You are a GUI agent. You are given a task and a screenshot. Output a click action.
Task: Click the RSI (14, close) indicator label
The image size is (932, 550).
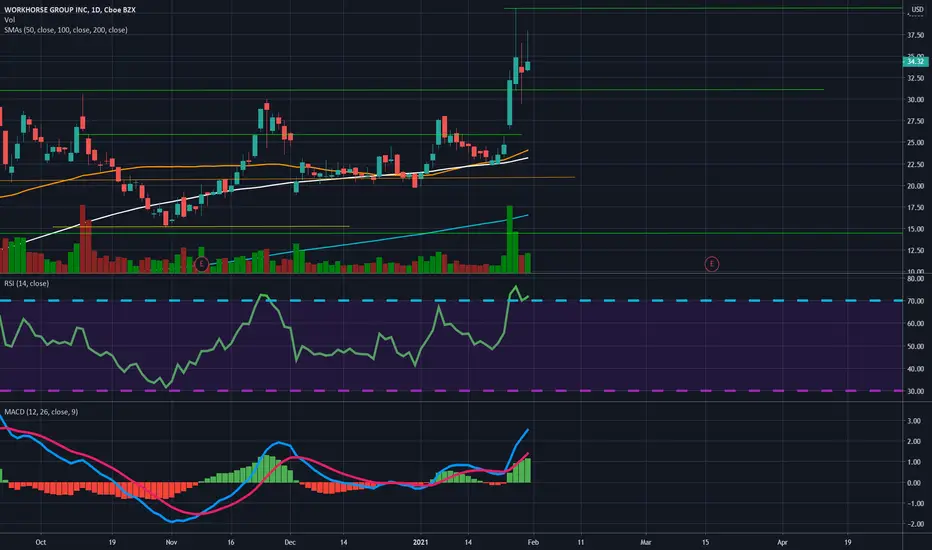[x=27, y=284]
